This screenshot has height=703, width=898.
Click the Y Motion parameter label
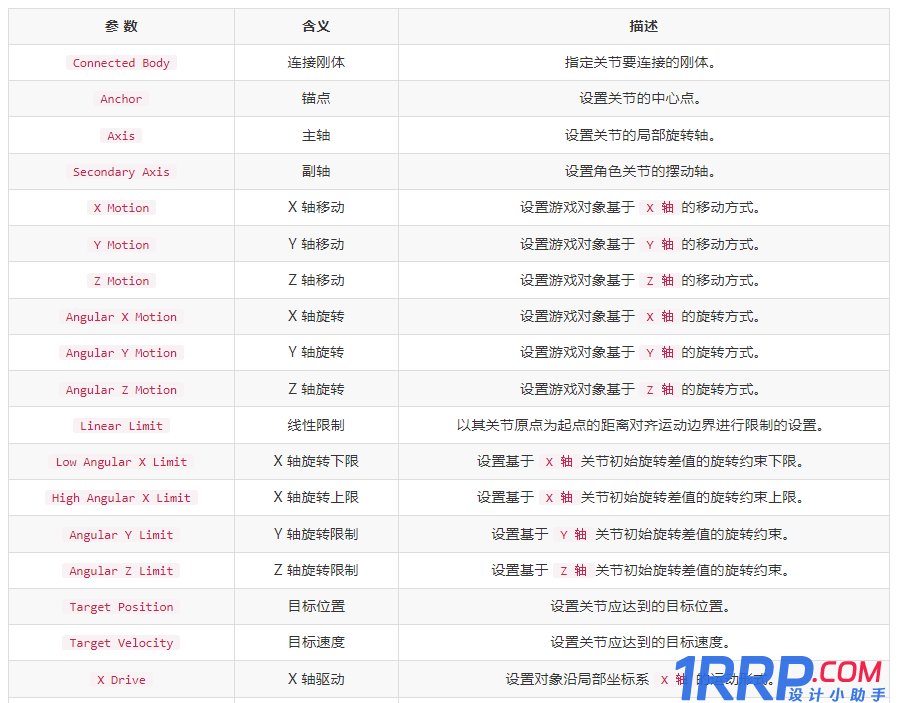click(121, 244)
